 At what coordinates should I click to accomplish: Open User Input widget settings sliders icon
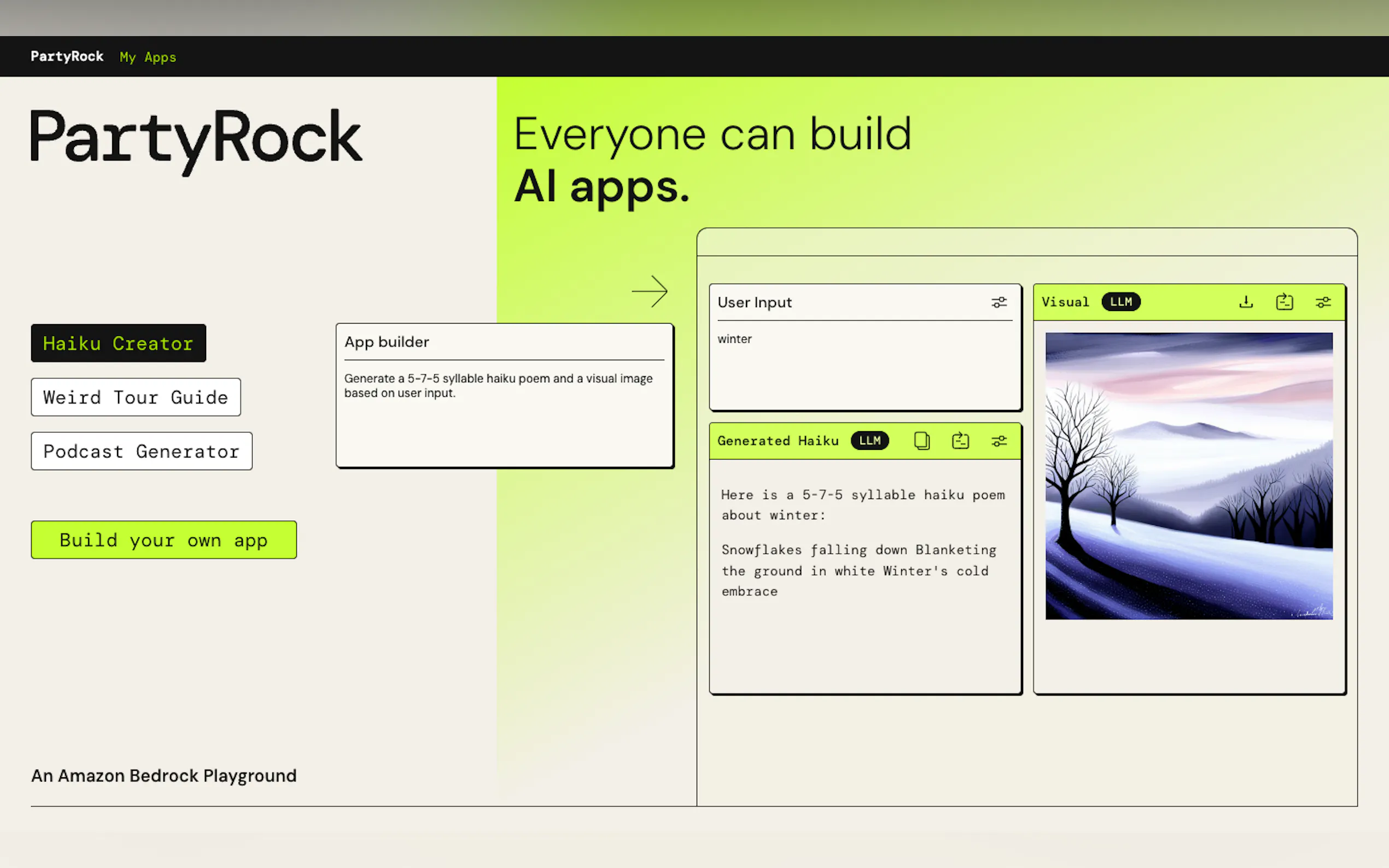tap(999, 302)
